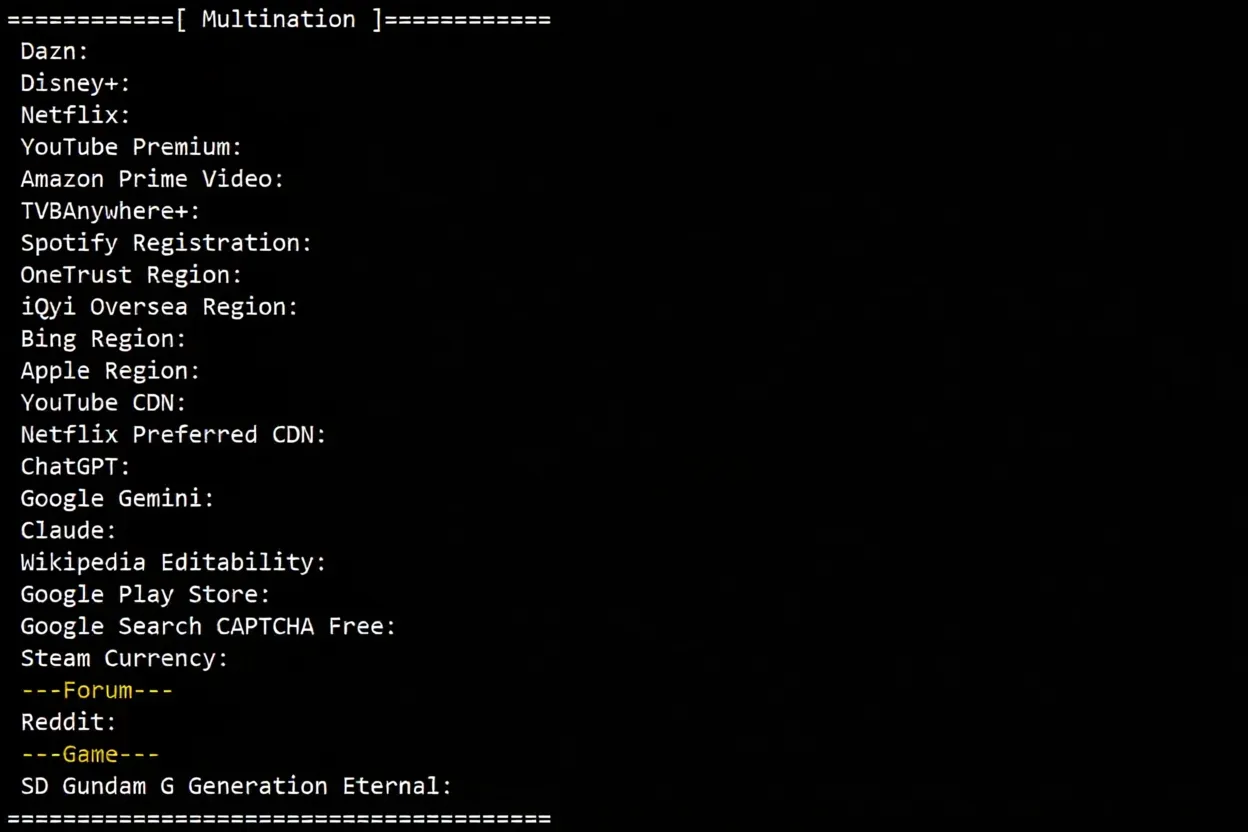Click Google Search CAPTCHA Free text
1248x832 pixels.
(209, 626)
